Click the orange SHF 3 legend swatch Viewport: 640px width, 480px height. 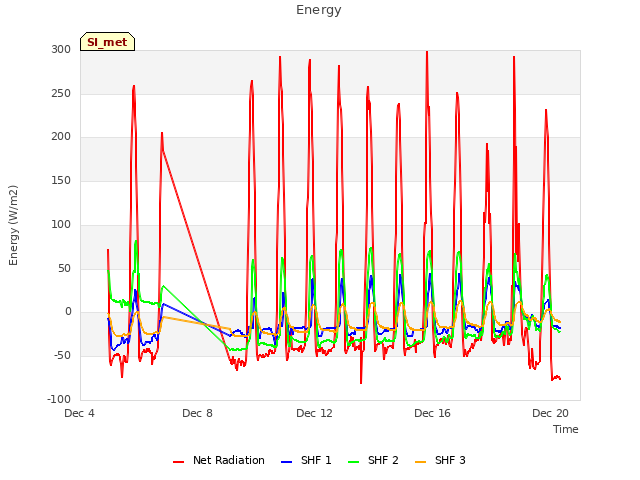click(x=420, y=462)
